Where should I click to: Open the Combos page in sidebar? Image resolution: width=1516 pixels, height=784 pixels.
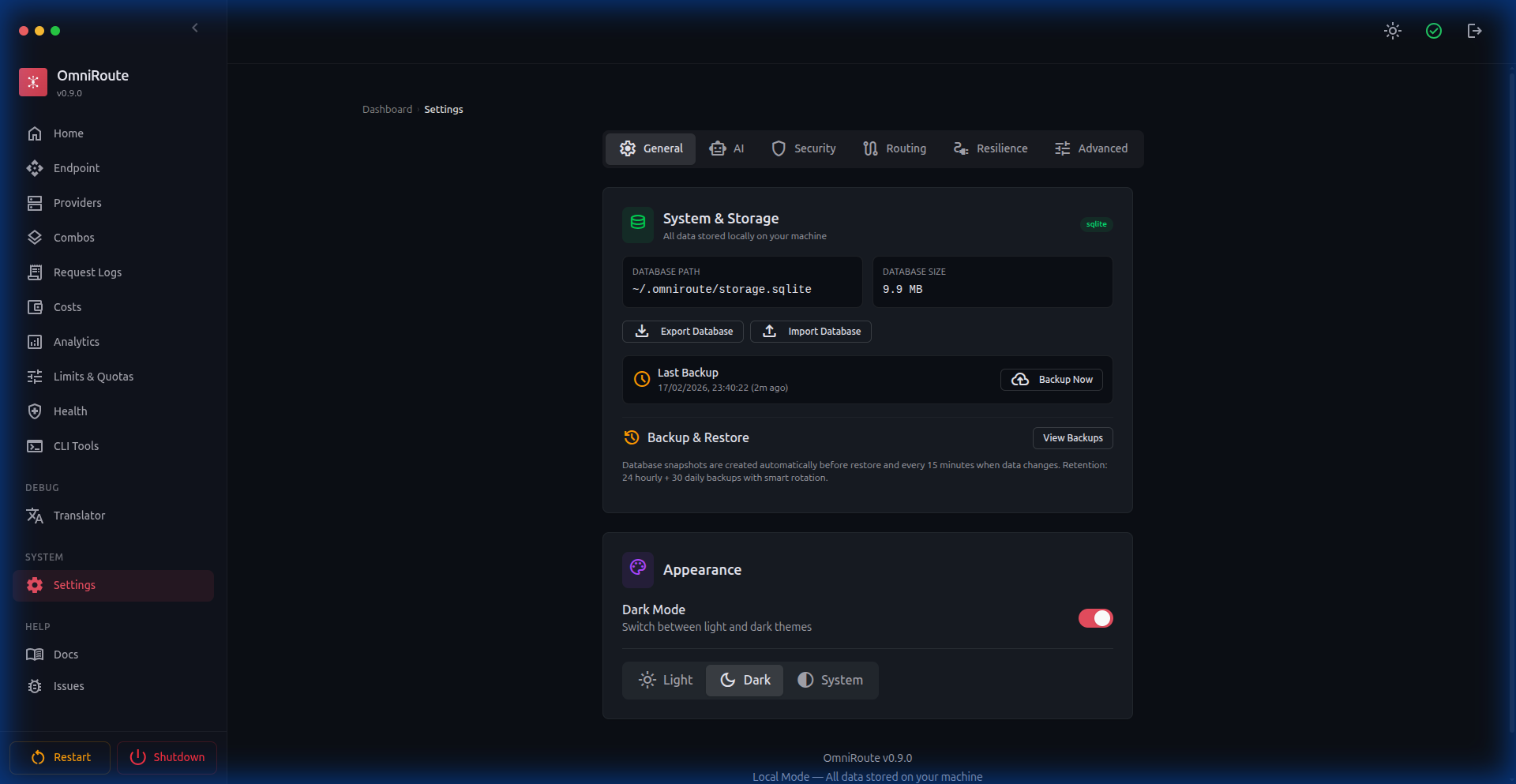[73, 238]
